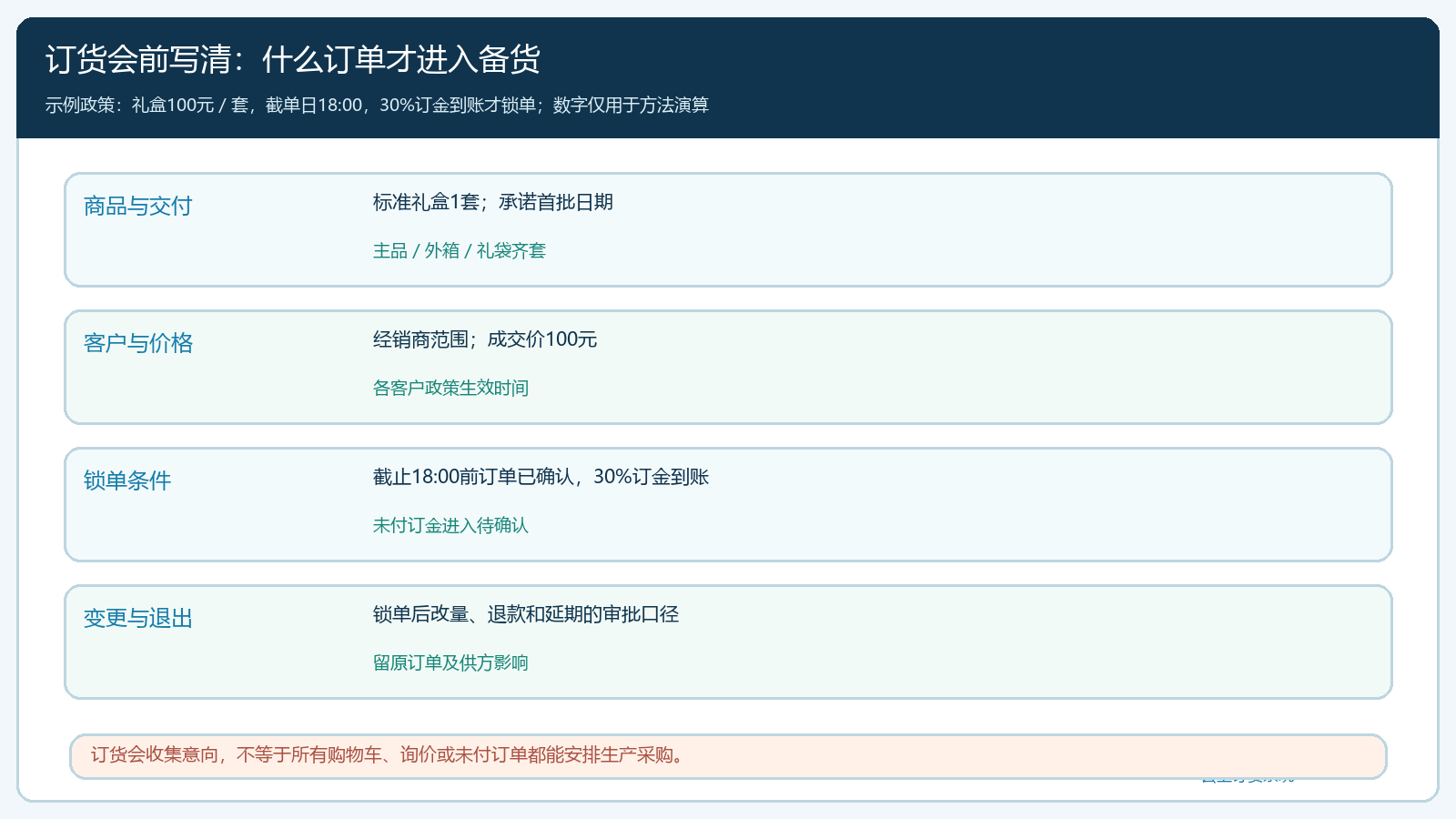Click the subtitle starting "示例政策:礼盒100元 / 套"
Screen dimensions: 1456x819
point(377,105)
